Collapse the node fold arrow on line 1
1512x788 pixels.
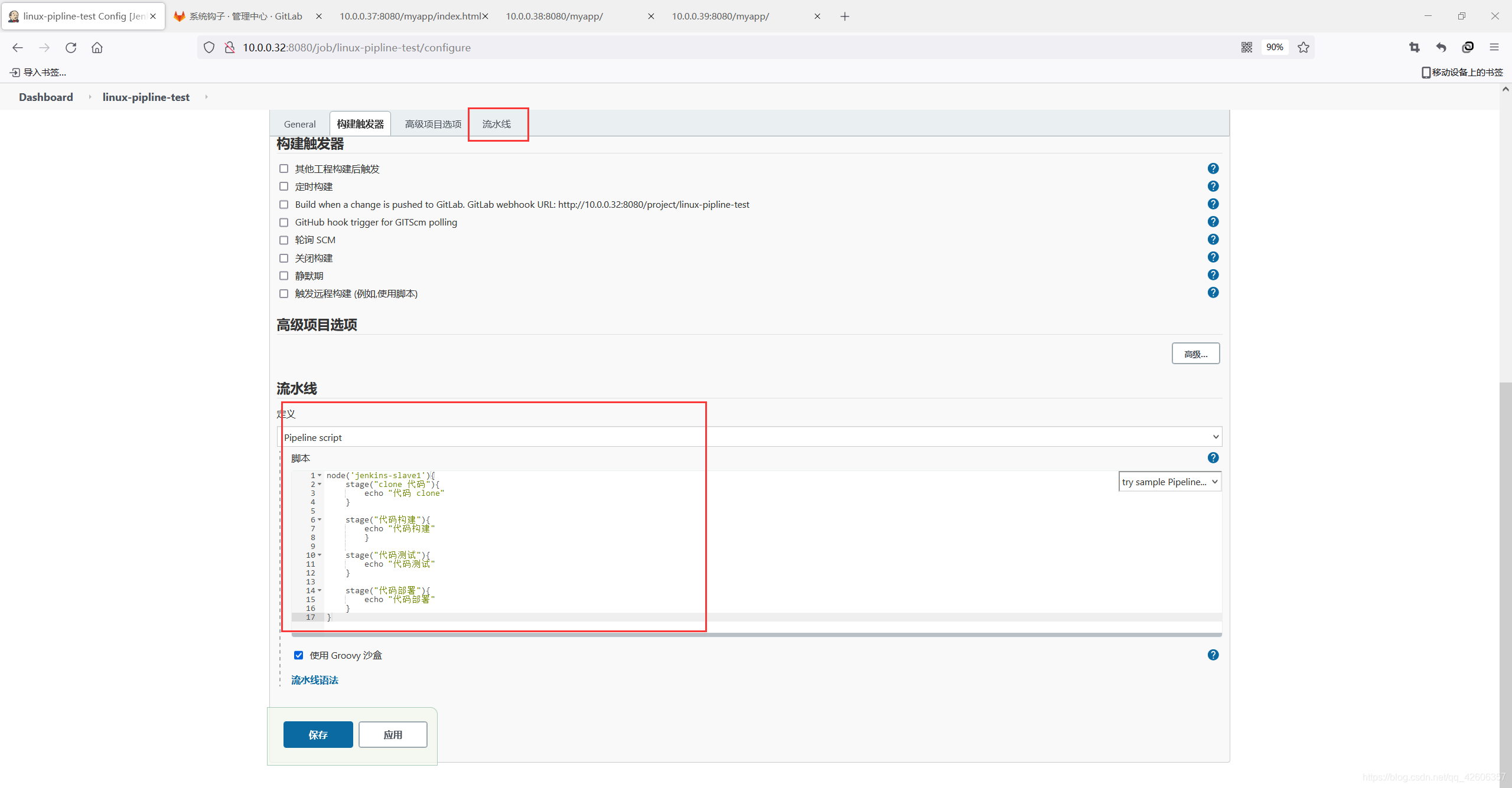click(320, 475)
